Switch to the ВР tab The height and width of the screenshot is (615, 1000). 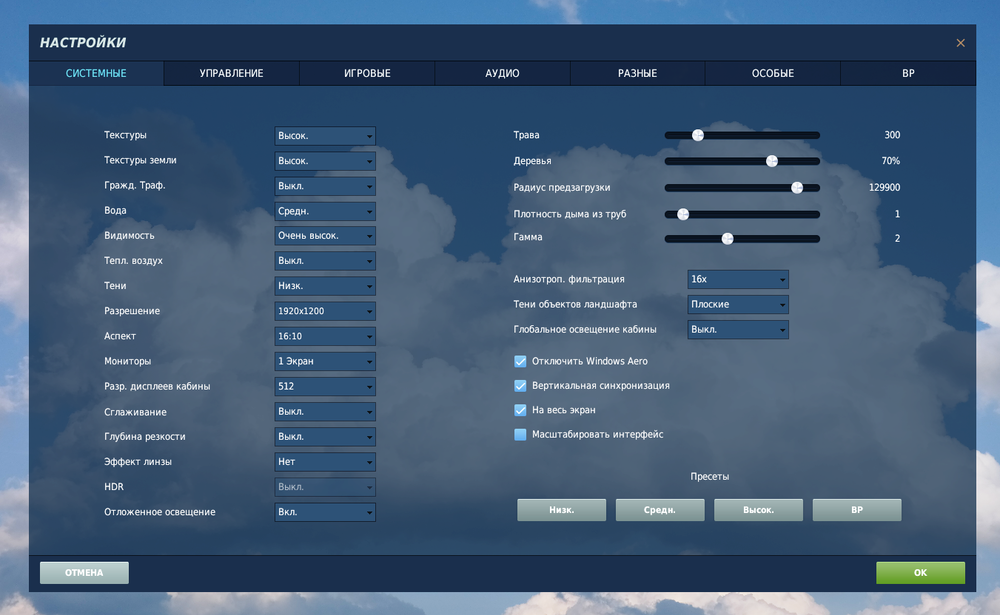coord(908,73)
